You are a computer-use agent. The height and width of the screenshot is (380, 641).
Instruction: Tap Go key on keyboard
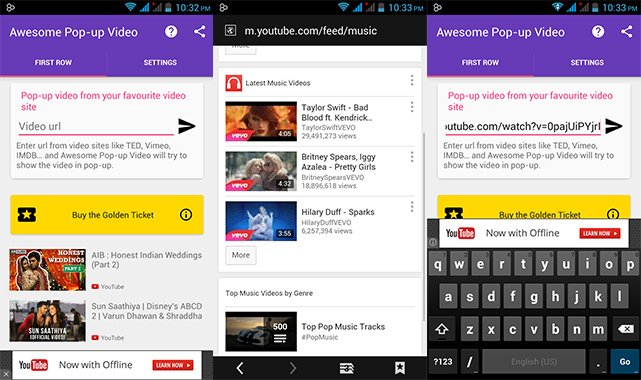[625, 361]
